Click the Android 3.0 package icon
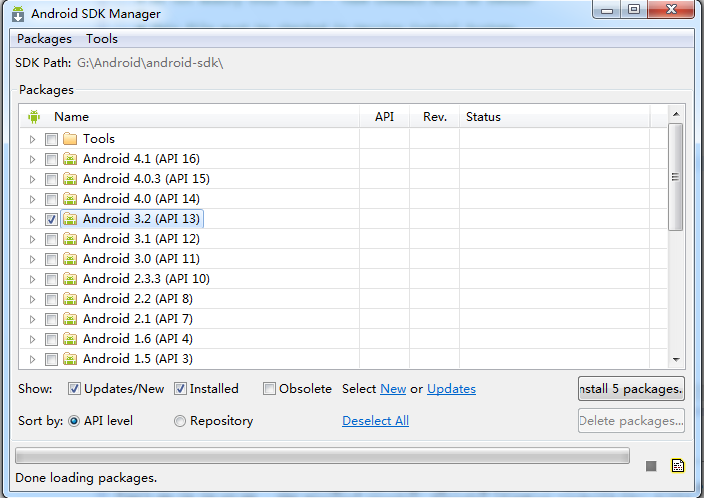 pyautogui.click(x=70, y=259)
